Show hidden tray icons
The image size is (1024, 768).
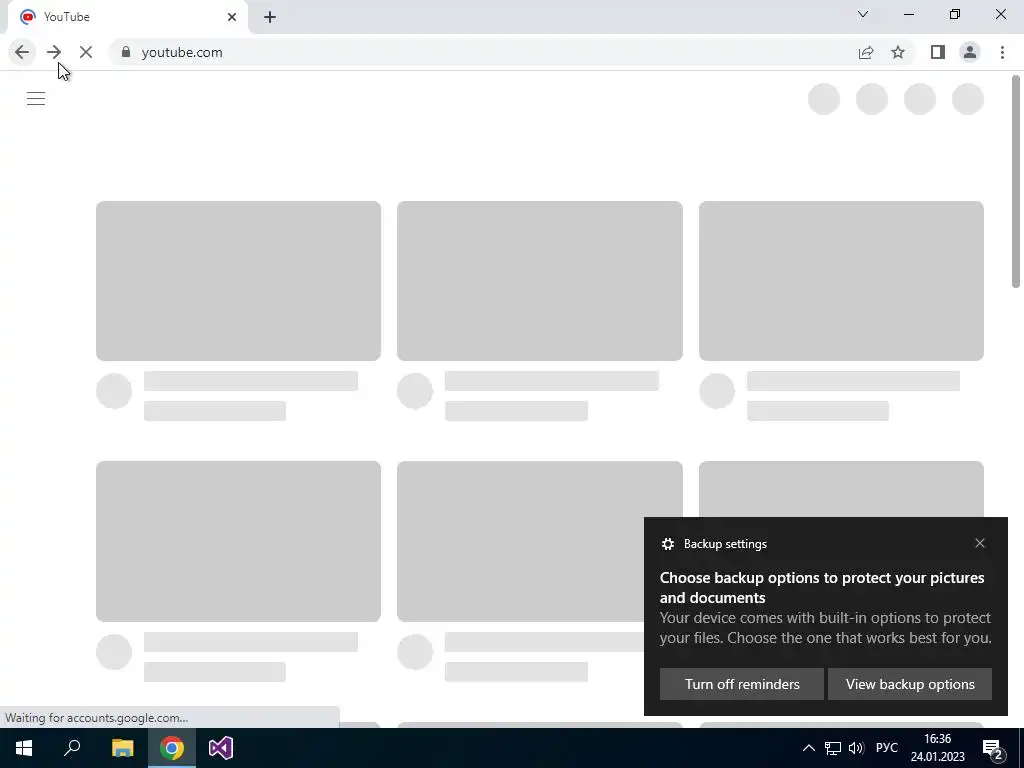click(808, 748)
